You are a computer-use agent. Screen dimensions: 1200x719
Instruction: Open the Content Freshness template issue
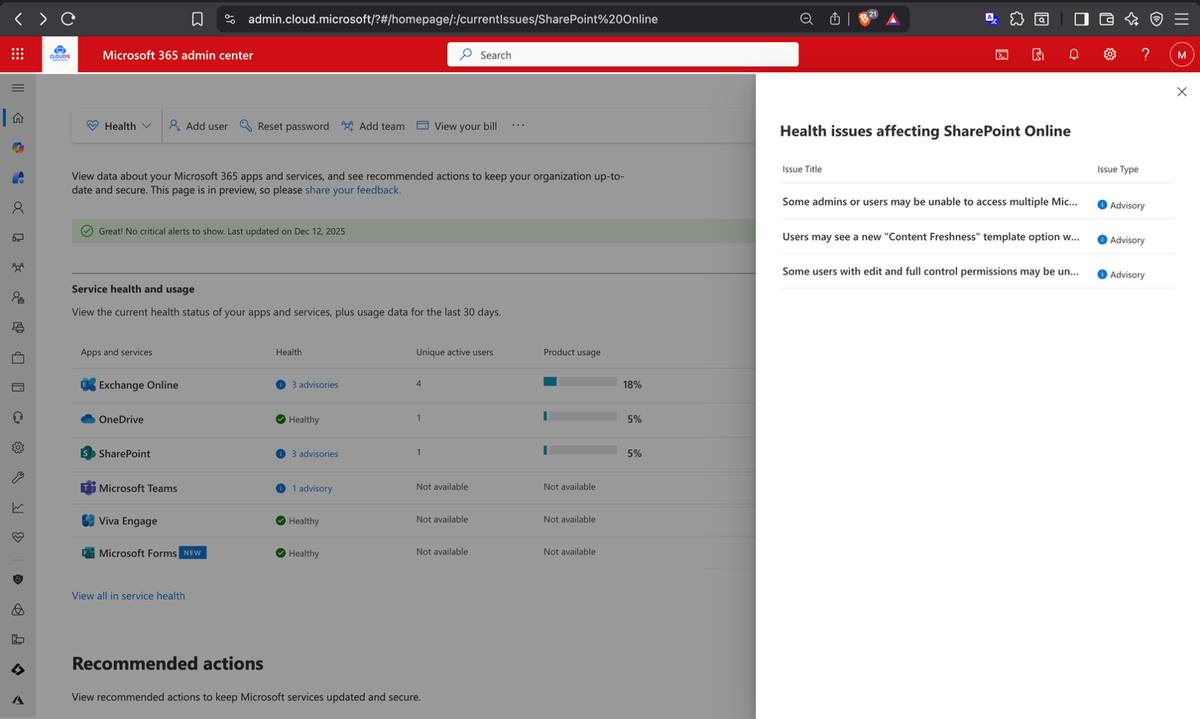[930, 237]
